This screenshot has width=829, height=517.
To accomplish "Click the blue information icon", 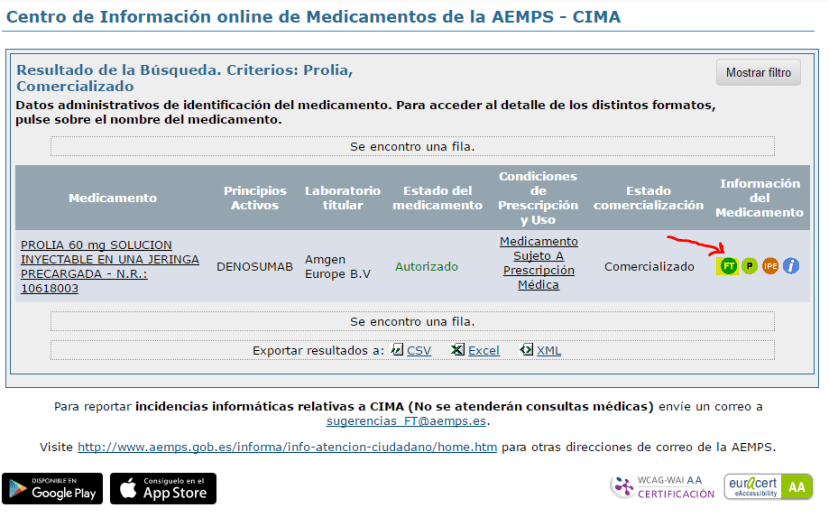I will (x=791, y=266).
